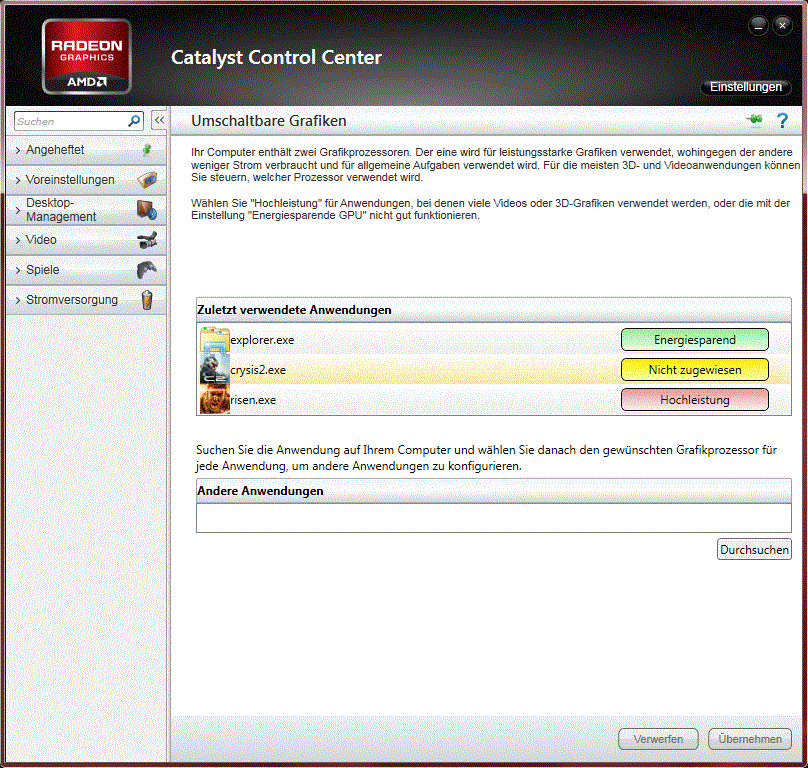808x768 pixels.
Task: Expand the Video section chevron
Action: (x=18, y=240)
